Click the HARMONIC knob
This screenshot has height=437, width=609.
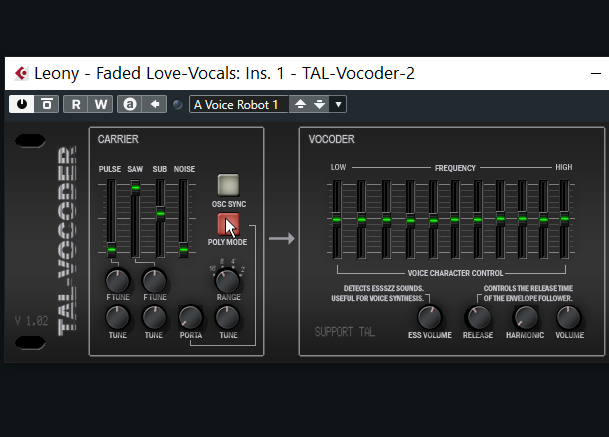pos(525,317)
